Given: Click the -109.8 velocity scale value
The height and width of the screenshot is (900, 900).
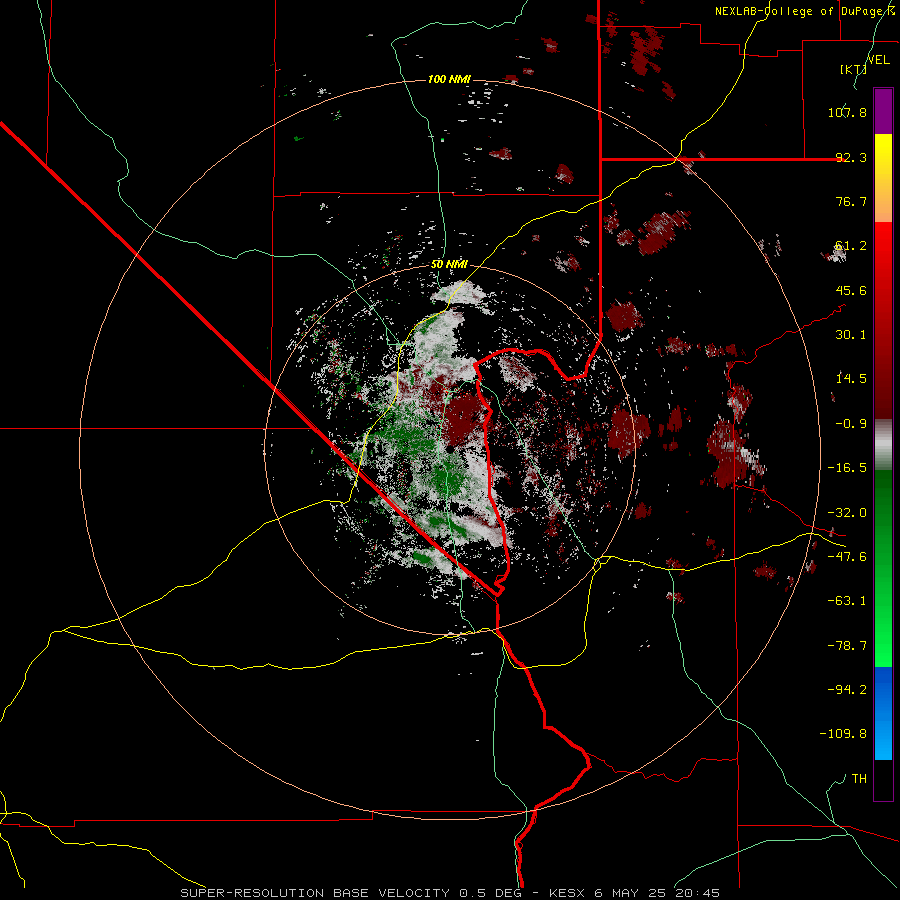Looking at the screenshot, I should tap(843, 734).
